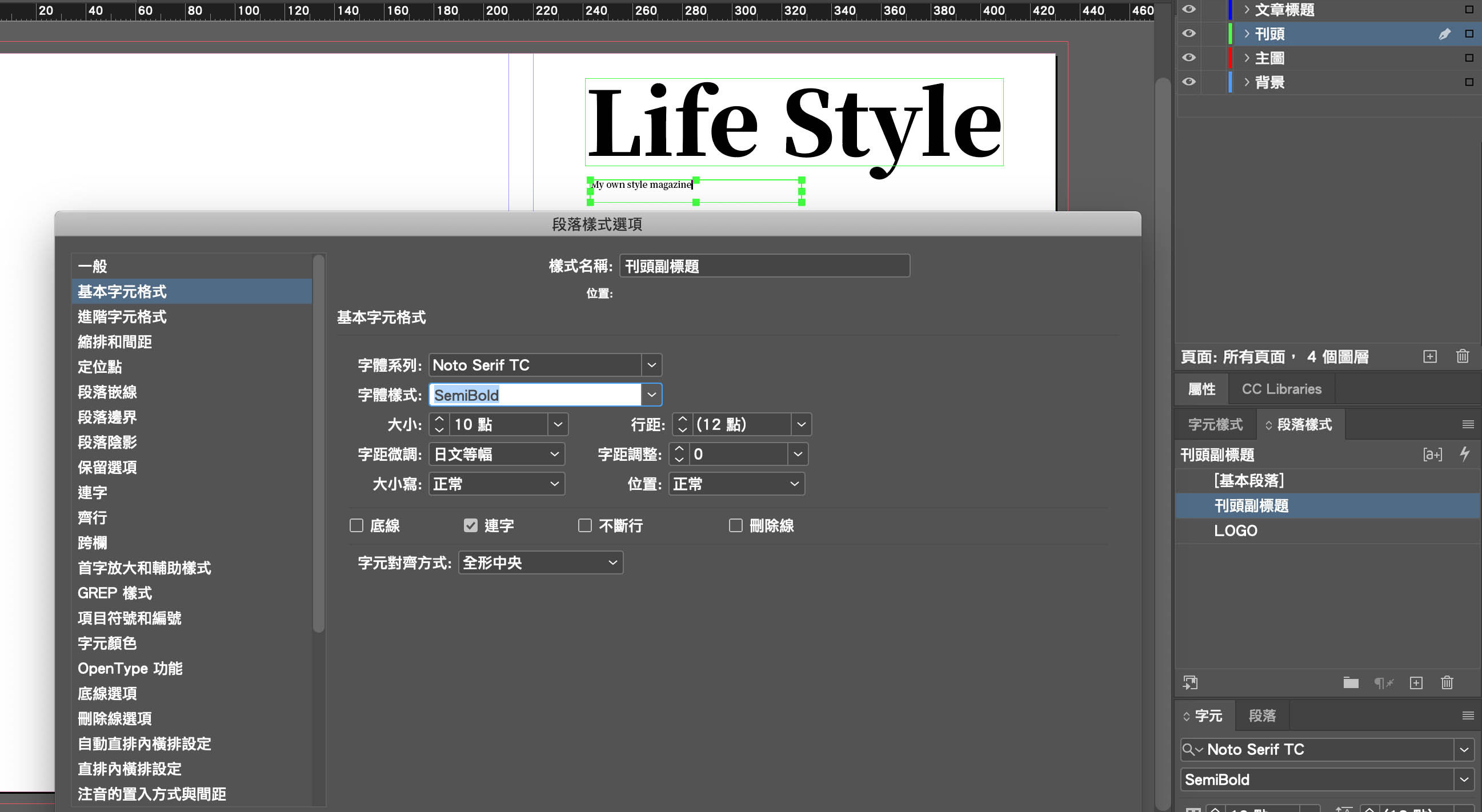
Task: Open the 字體系列 font family dropdown
Action: 651,364
